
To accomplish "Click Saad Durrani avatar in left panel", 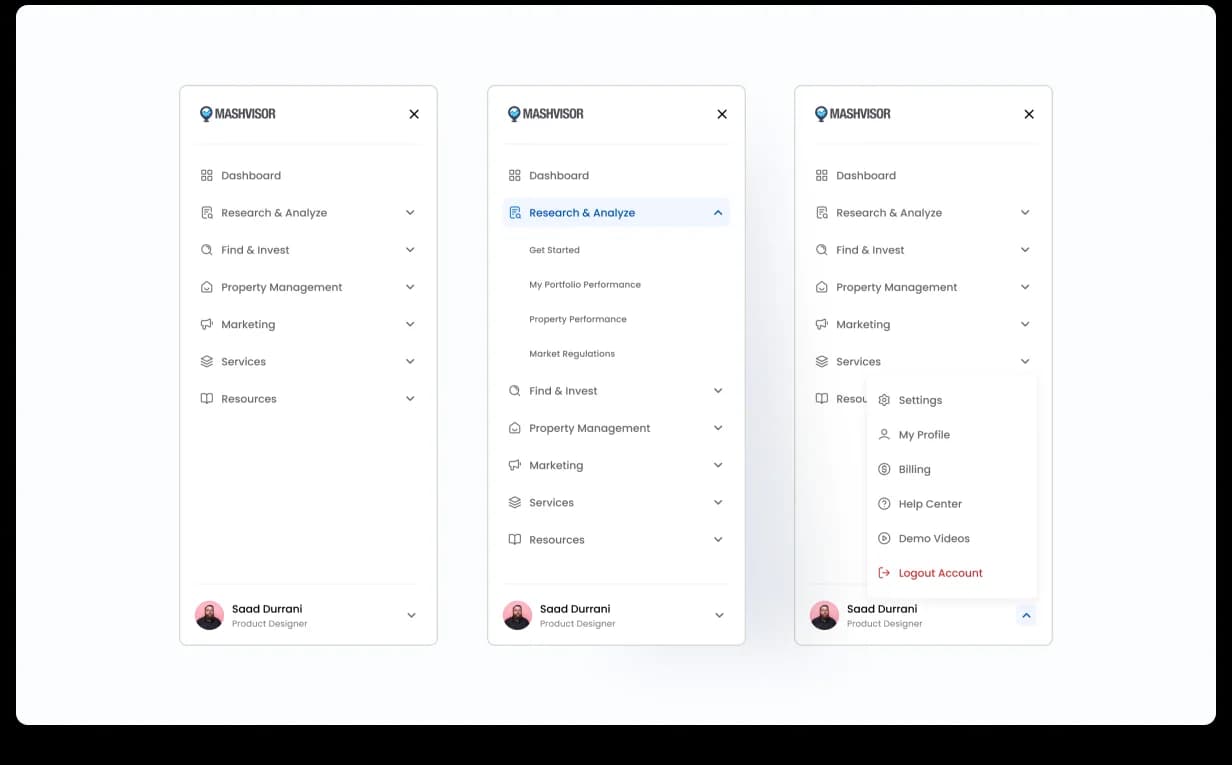I will (x=209, y=615).
